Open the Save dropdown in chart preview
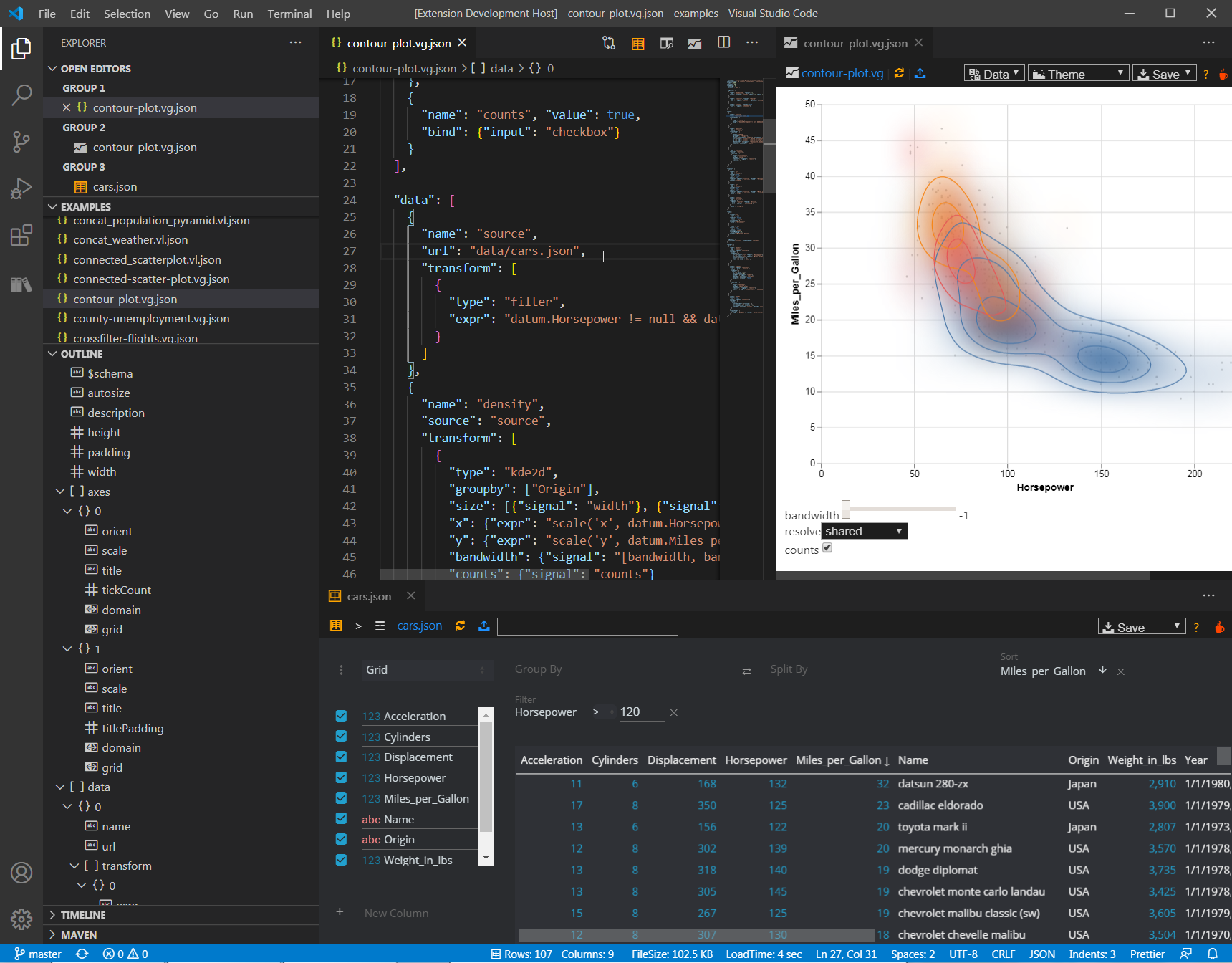 point(1164,74)
